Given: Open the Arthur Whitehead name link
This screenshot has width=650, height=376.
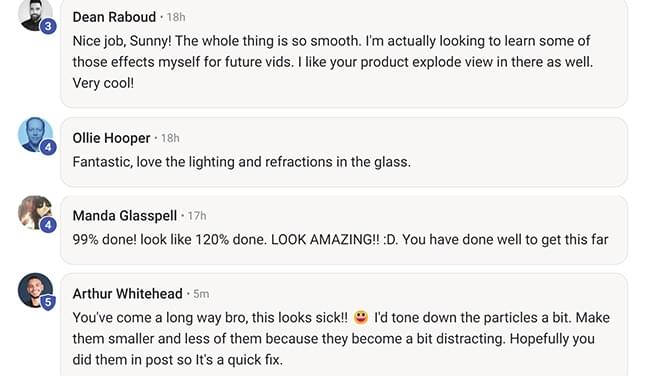Looking at the screenshot, I should [127, 294].
